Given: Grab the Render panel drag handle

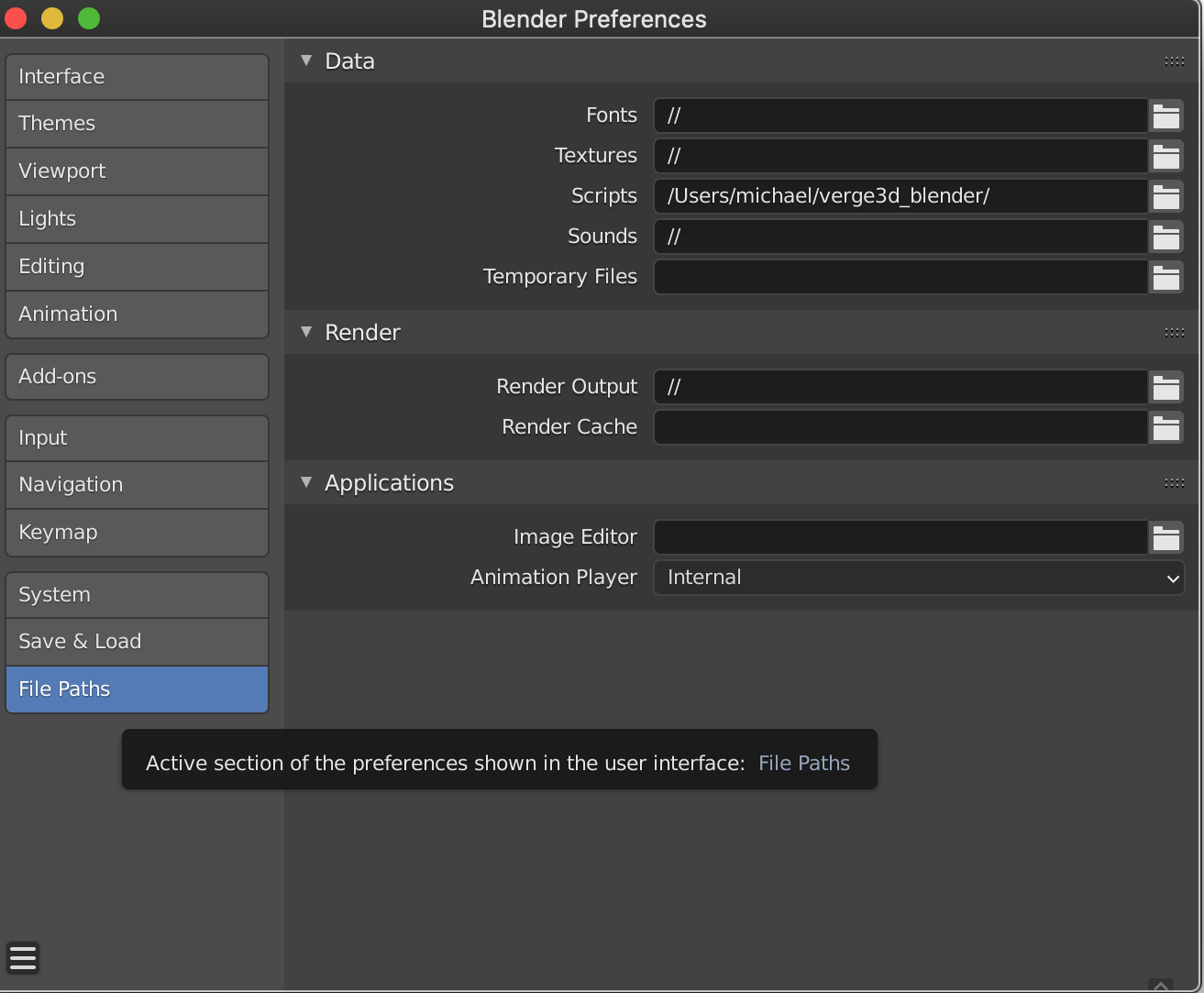Looking at the screenshot, I should (x=1174, y=333).
